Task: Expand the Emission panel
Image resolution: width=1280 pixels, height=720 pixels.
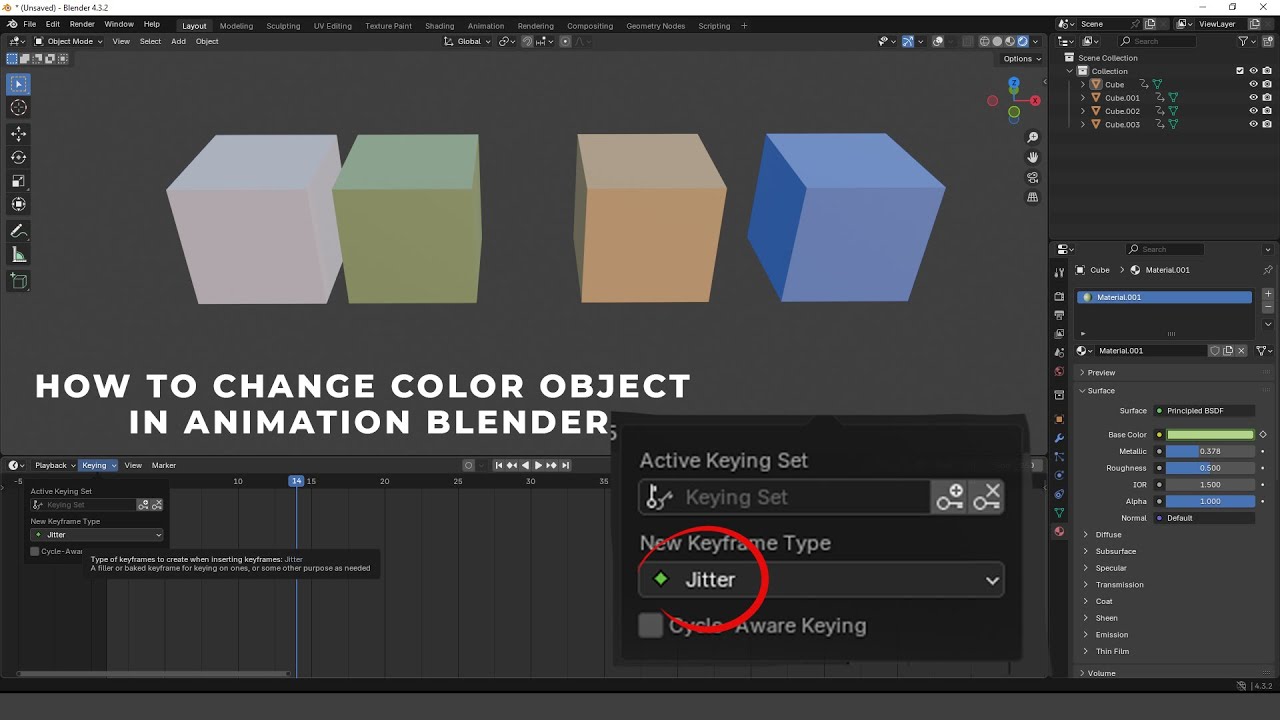Action: click(1111, 635)
